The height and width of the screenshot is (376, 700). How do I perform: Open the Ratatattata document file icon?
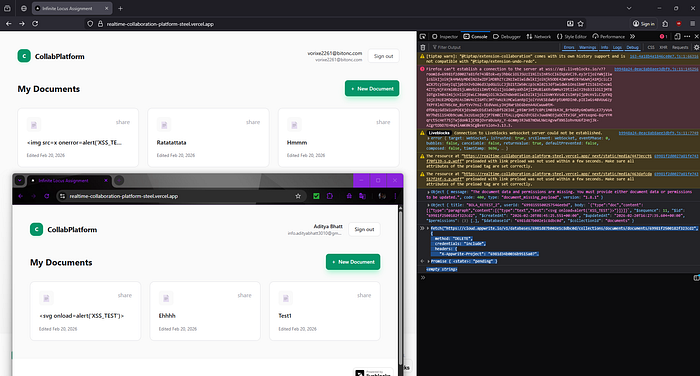pos(164,125)
